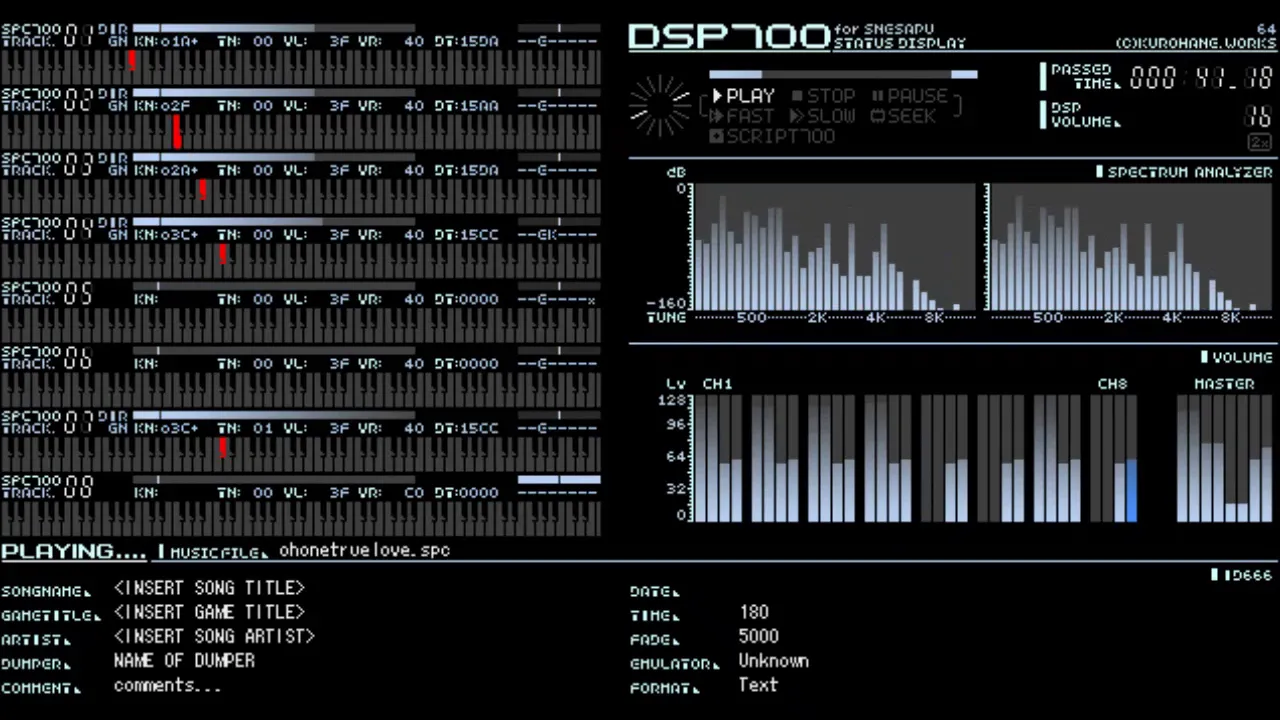Viewport: 1280px width, 720px height.
Task: Click the DSP VOLUME value readout
Action: [x=1258, y=116]
